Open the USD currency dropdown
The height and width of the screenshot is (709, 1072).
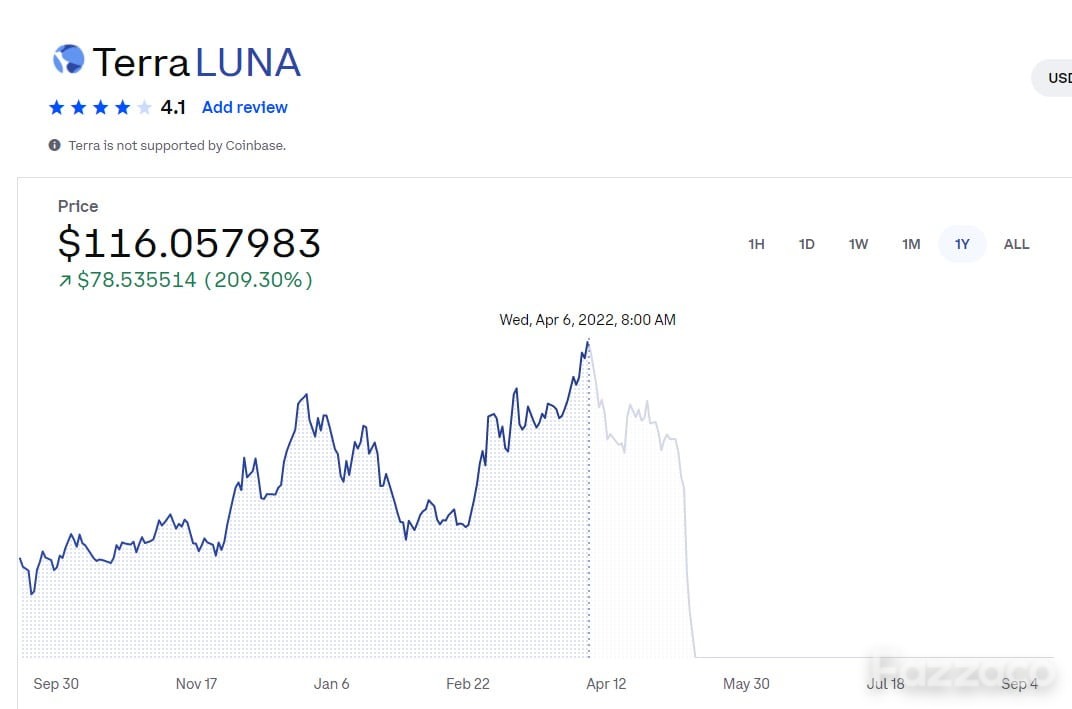[x=1053, y=78]
